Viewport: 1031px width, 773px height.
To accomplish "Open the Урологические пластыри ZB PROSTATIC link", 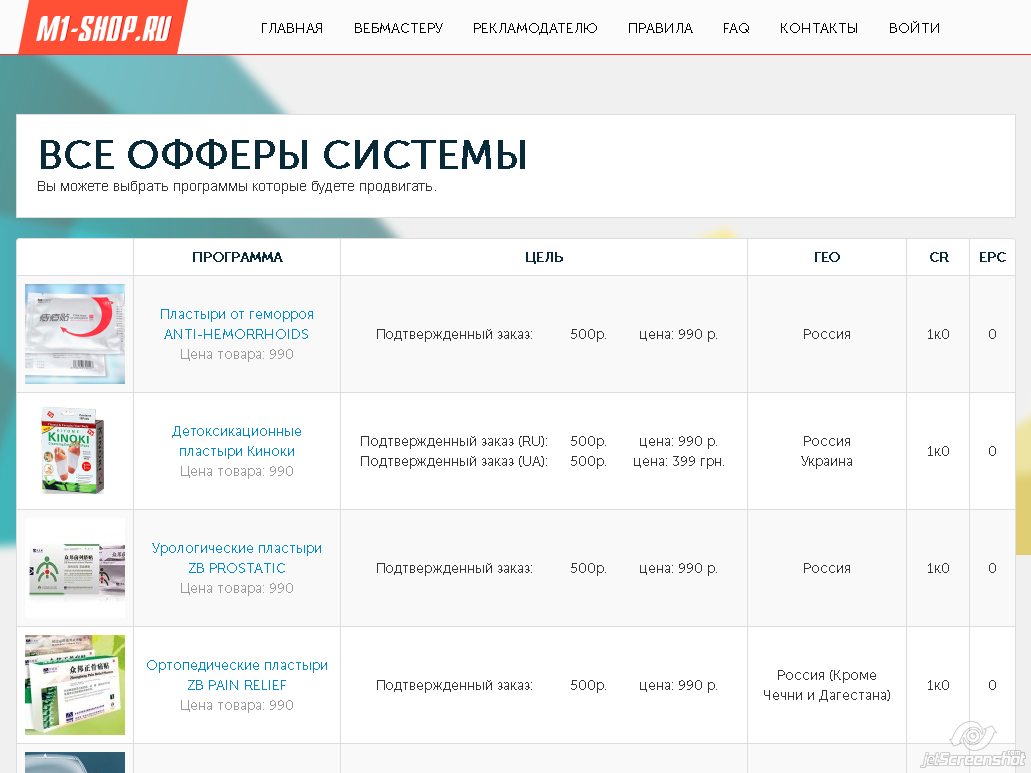I will coord(237,558).
